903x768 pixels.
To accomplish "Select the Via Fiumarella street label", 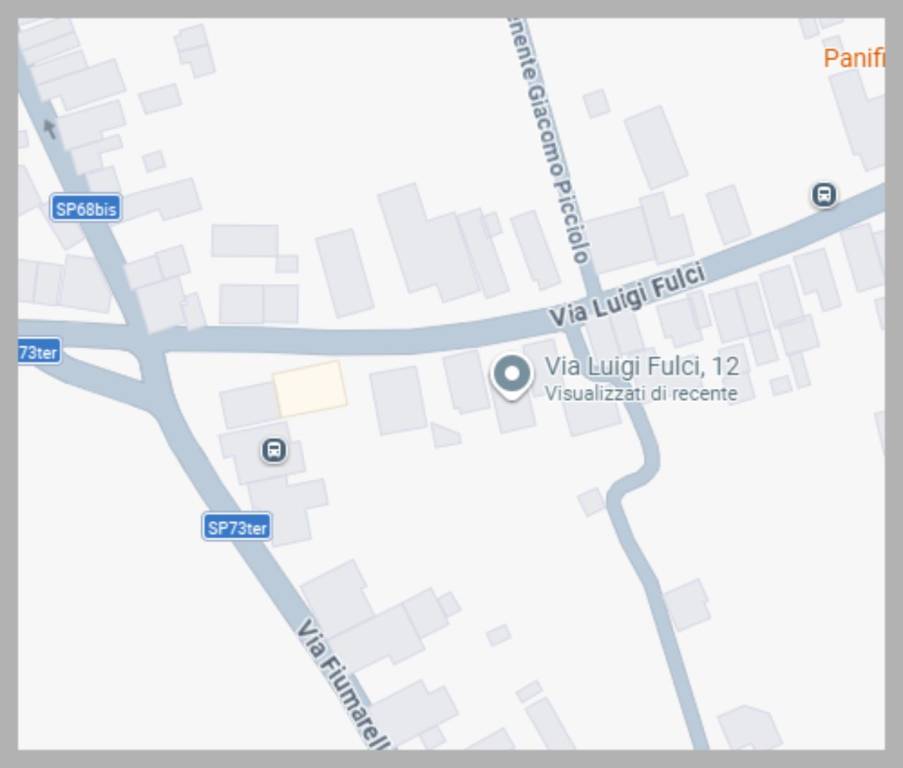I will (344, 684).
